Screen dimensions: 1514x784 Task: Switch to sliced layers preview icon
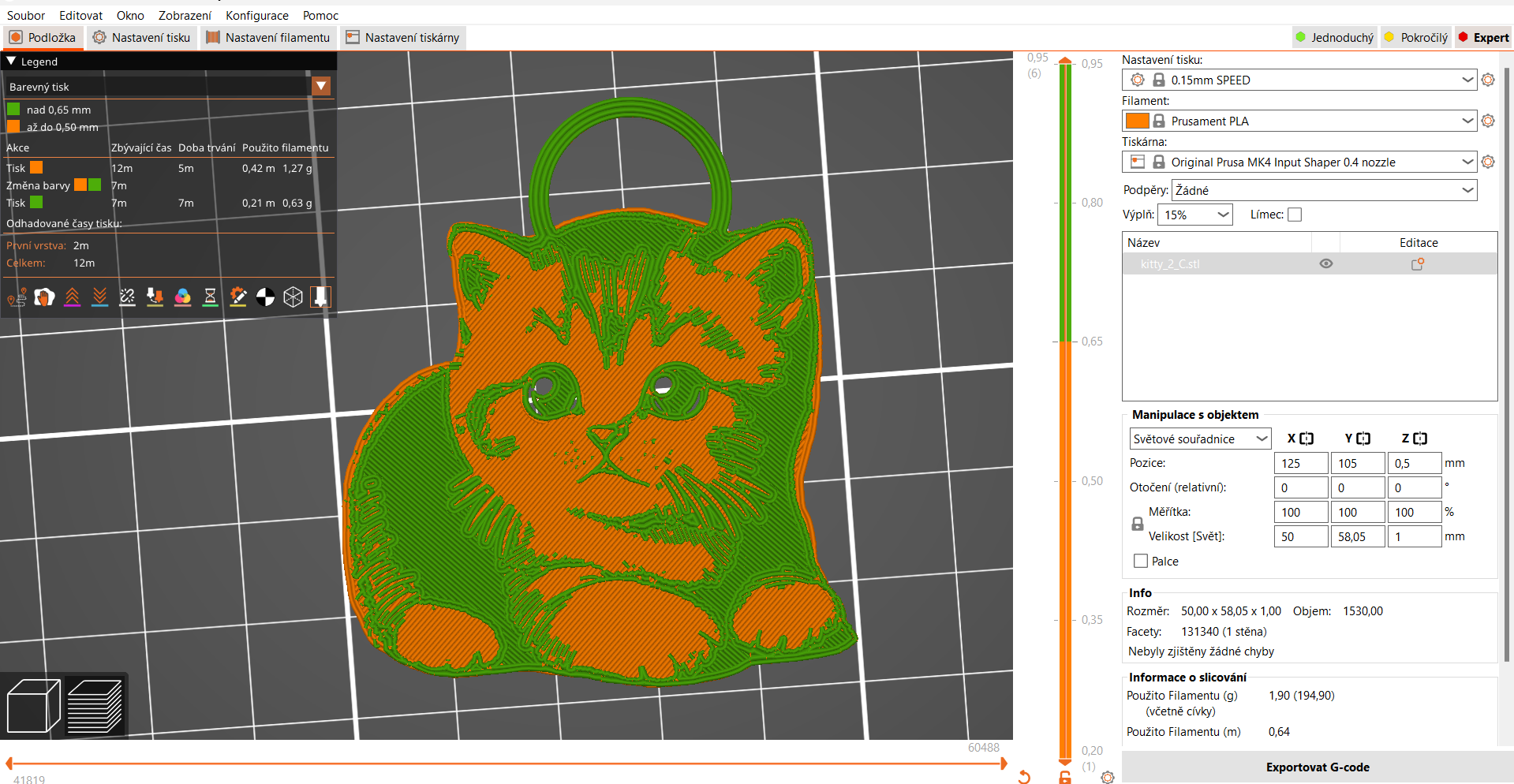tap(95, 706)
